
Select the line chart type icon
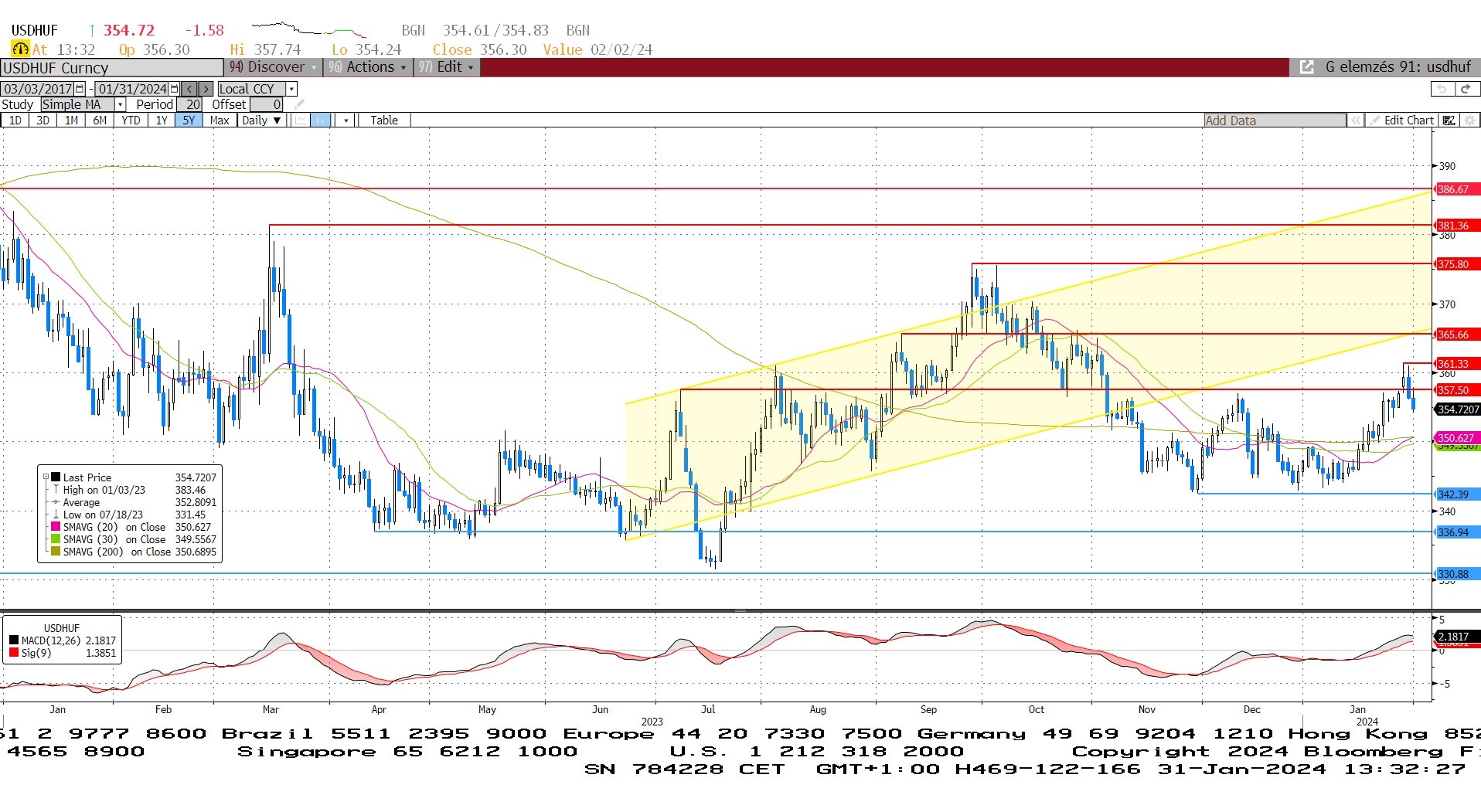coord(300,121)
